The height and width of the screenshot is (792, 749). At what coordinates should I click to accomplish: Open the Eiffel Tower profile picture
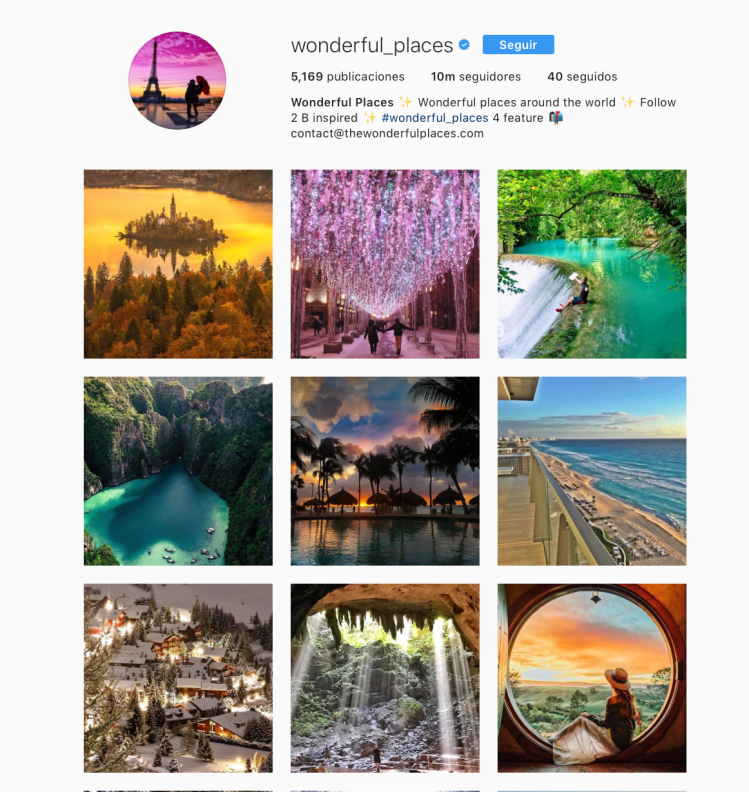pos(177,80)
